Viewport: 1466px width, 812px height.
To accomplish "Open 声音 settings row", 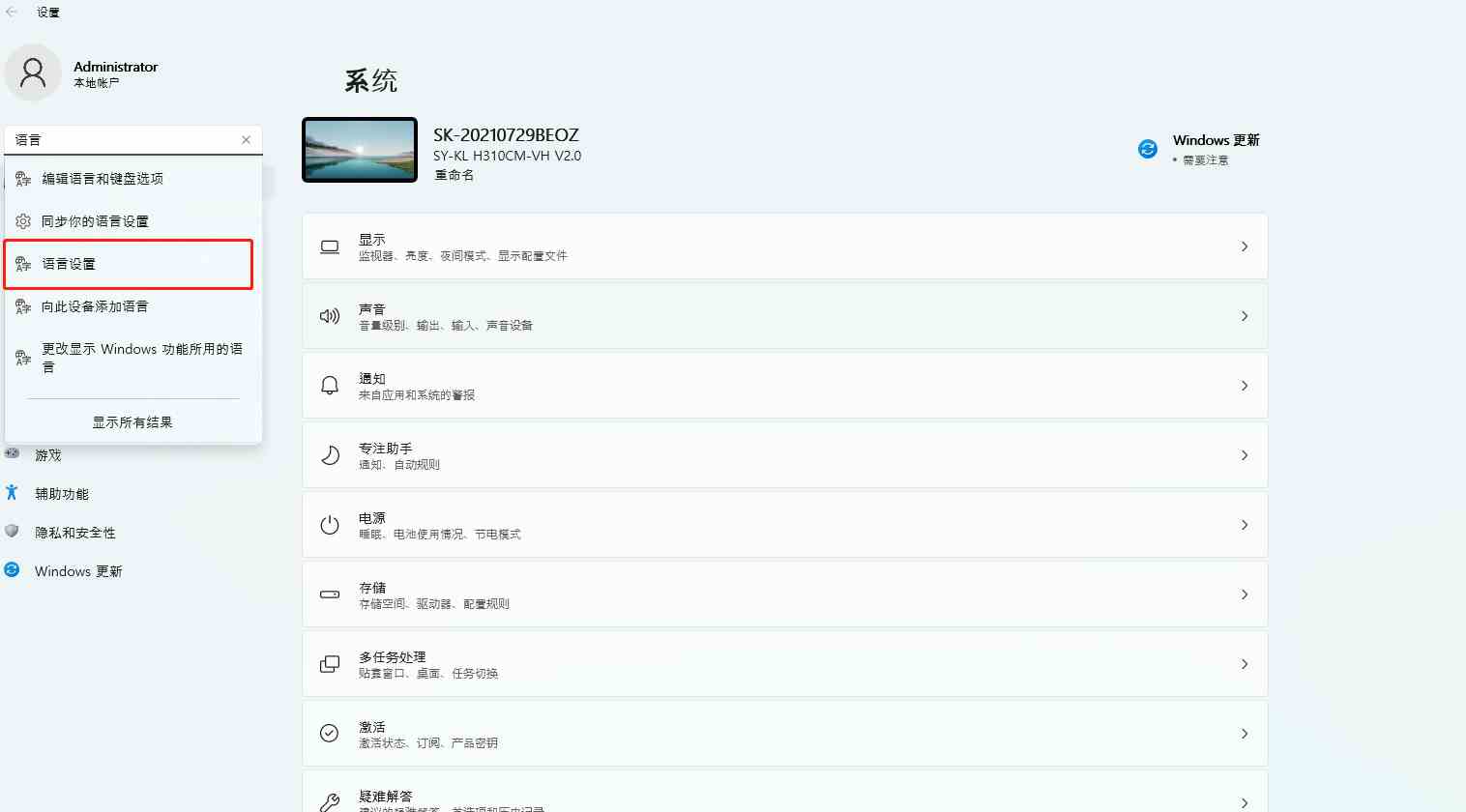I will point(784,316).
